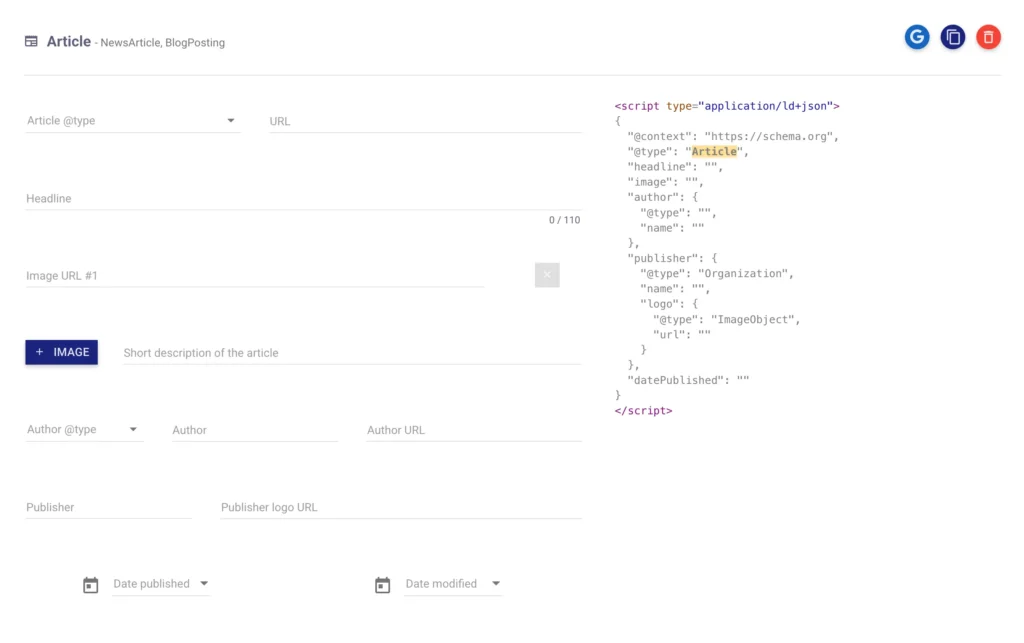This screenshot has height=643, width=1024.
Task: Open the Date modified calendar icon
Action: [383, 585]
